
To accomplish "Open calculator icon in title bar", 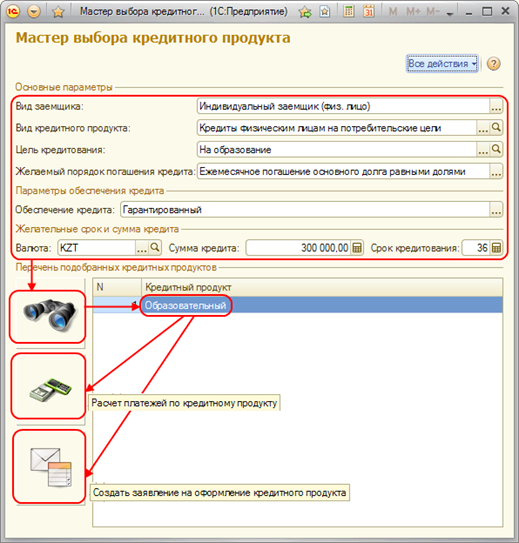I will tap(349, 12).
